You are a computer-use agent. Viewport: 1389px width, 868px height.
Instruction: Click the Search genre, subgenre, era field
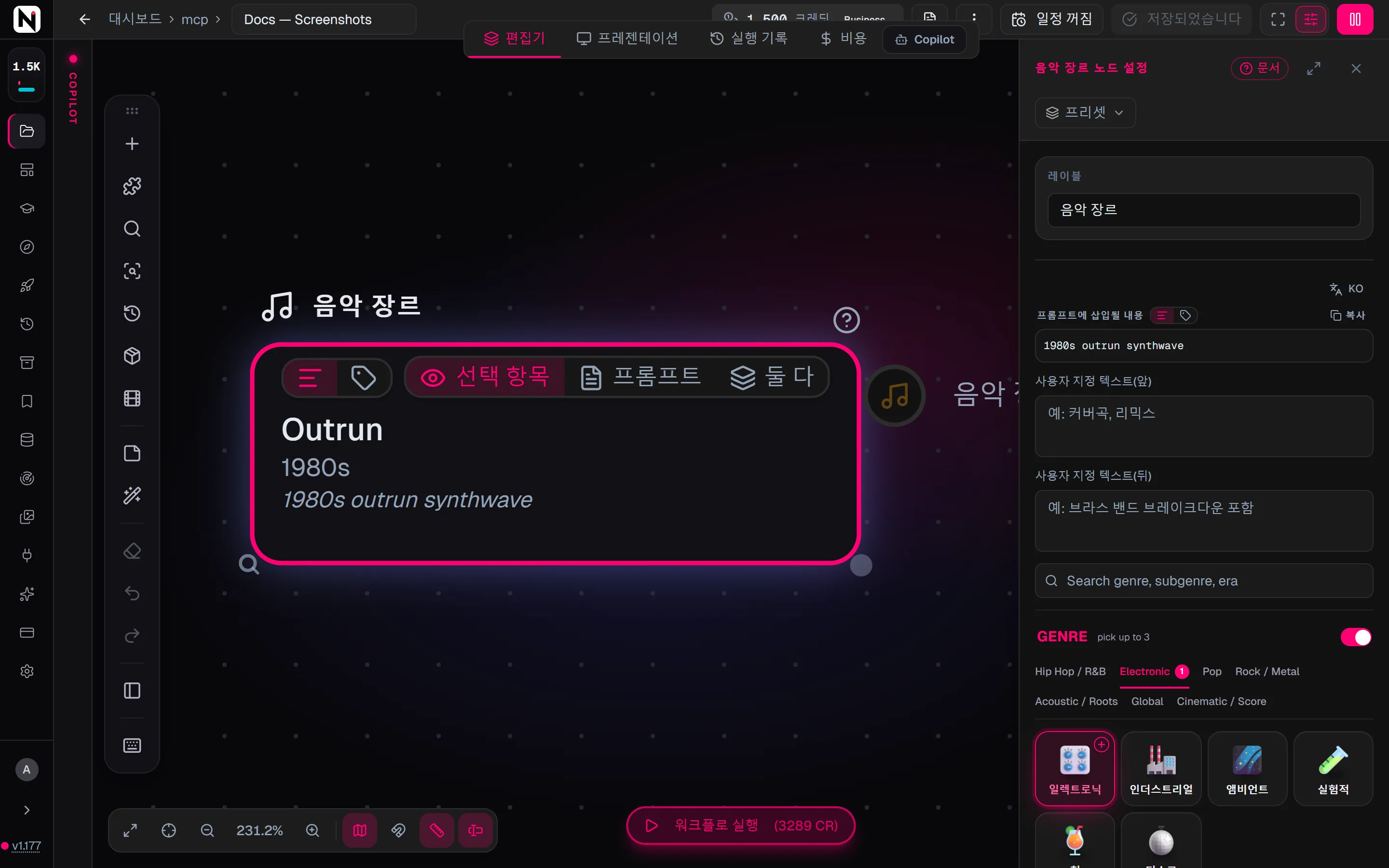click(x=1204, y=581)
